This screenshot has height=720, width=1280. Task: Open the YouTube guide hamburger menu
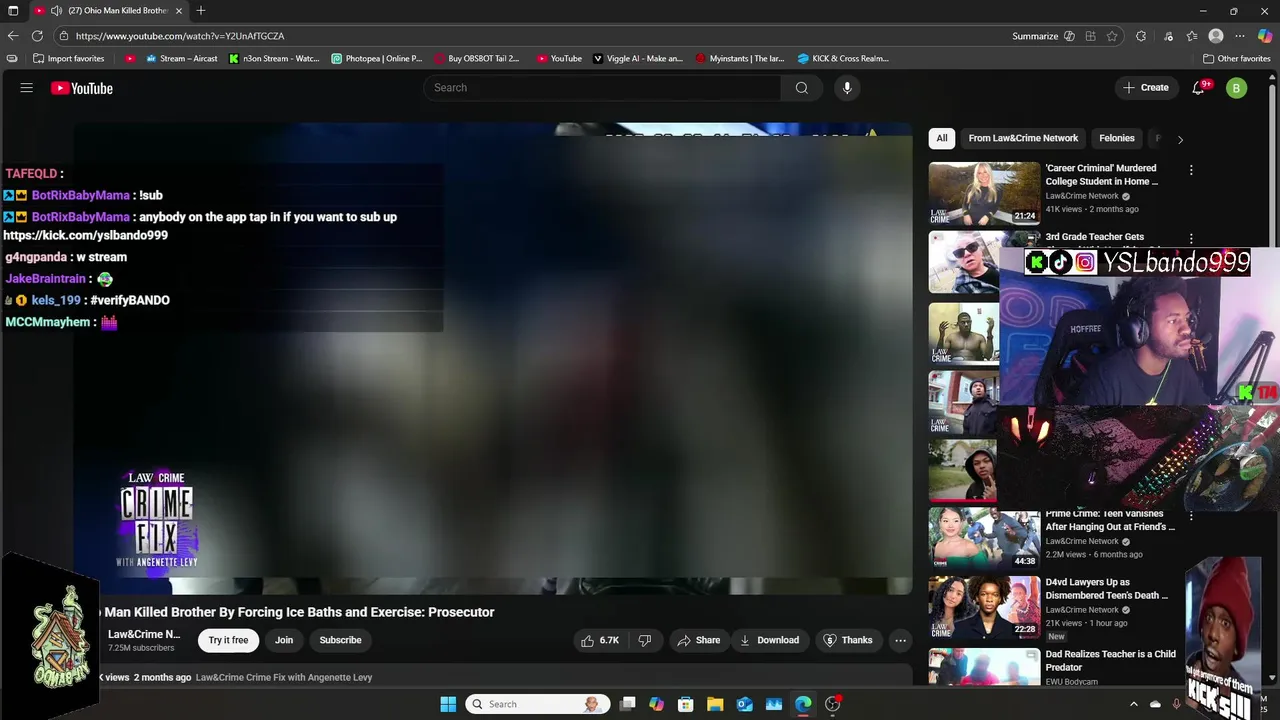(27, 88)
